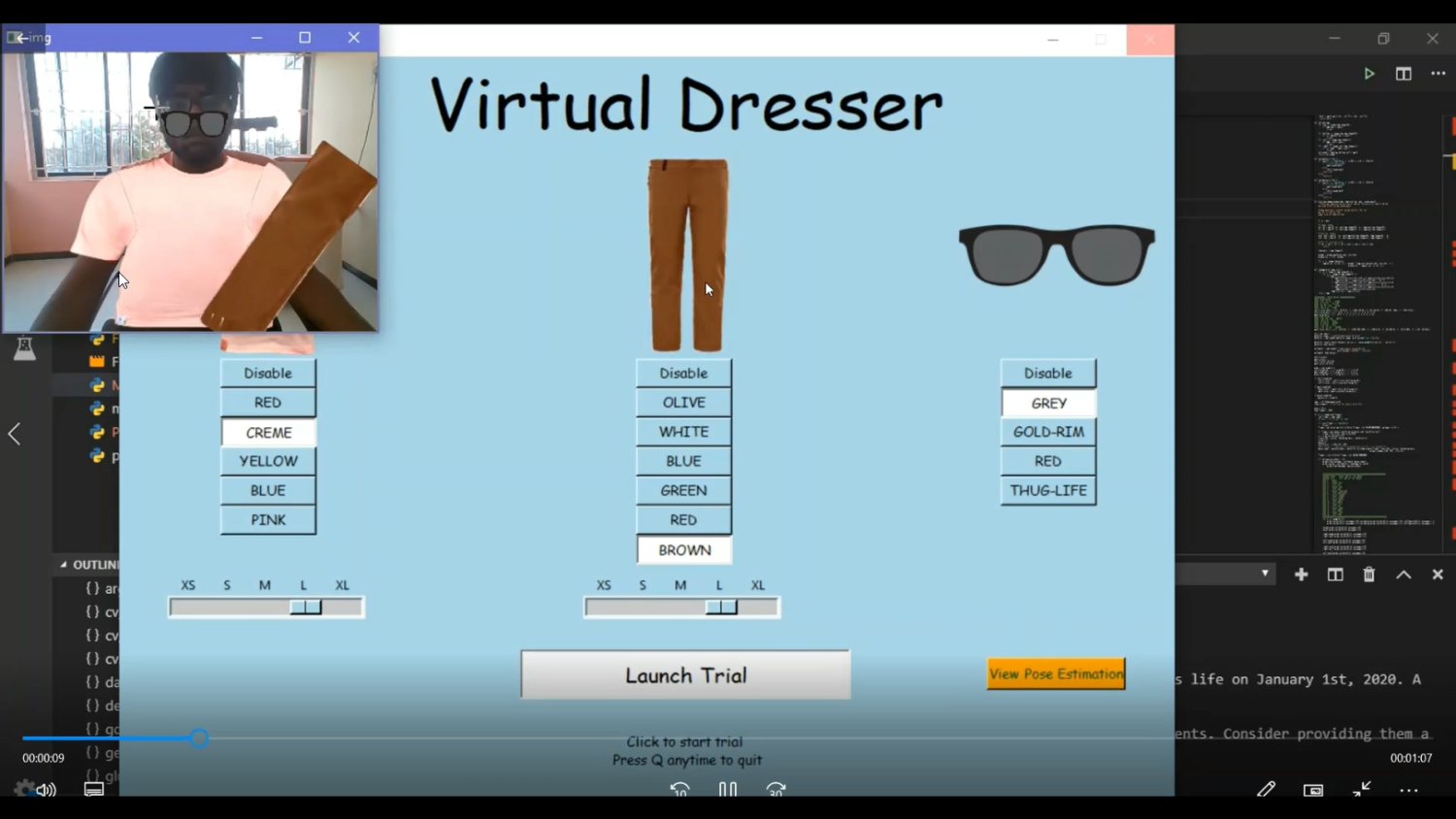The height and width of the screenshot is (819, 1456).
Task: Click the video volume speaker icon
Action: (x=46, y=790)
